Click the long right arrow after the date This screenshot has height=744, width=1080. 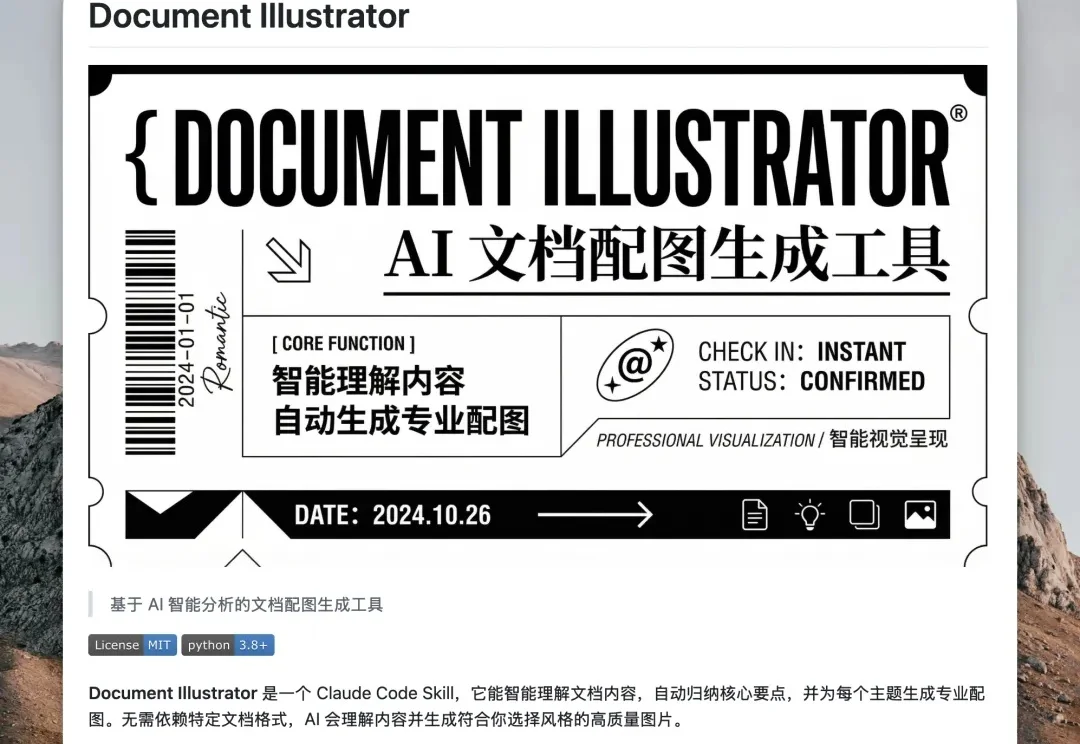coord(594,515)
